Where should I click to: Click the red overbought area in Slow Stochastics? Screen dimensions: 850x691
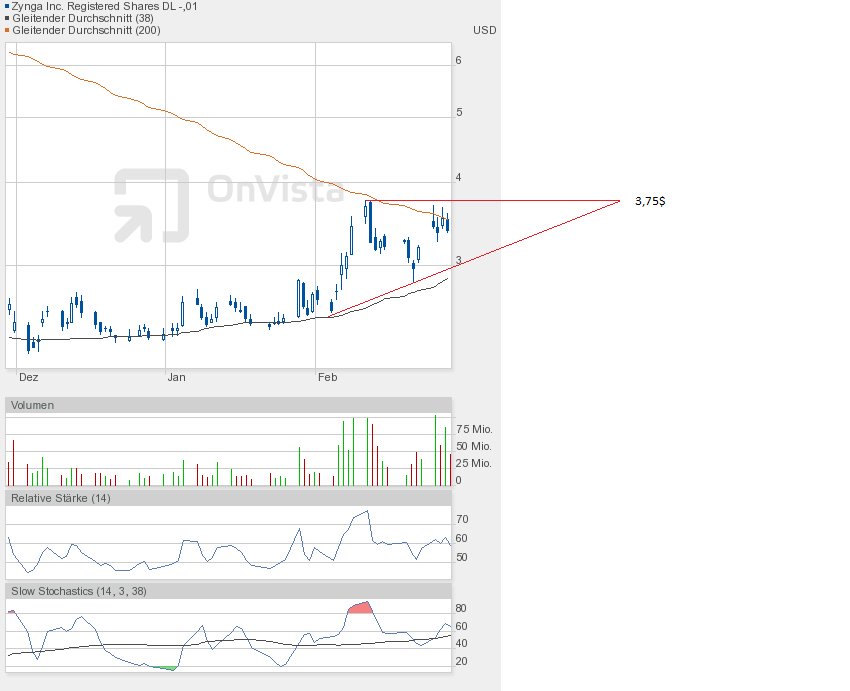coord(360,607)
